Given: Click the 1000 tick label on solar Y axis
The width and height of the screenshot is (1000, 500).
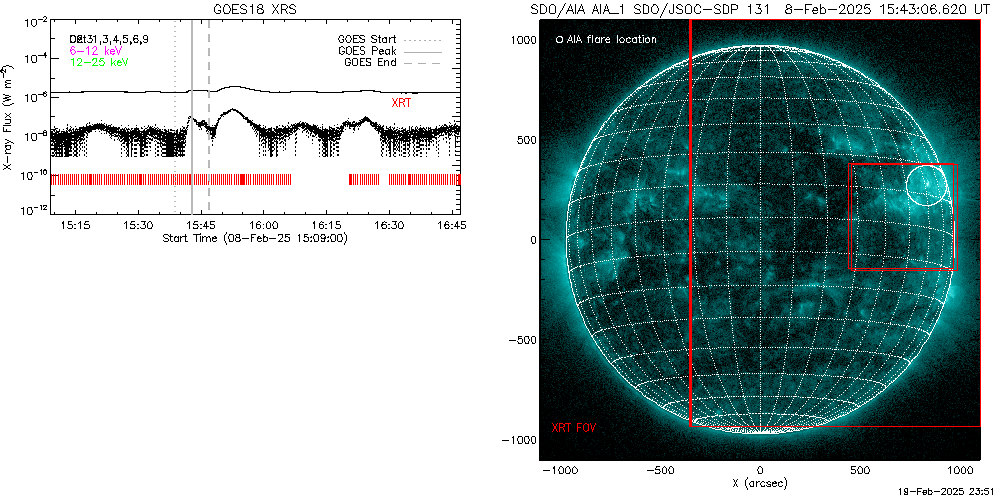Looking at the screenshot, I should point(524,40).
